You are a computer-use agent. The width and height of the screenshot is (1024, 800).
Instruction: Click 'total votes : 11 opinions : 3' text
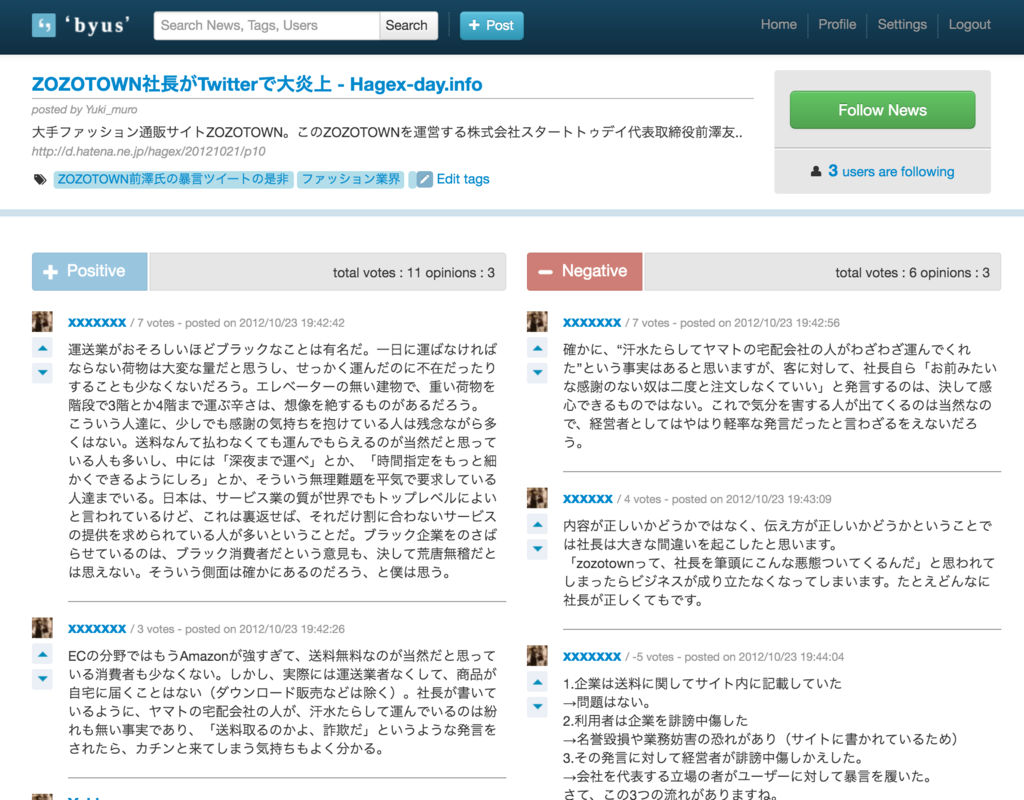pos(413,273)
